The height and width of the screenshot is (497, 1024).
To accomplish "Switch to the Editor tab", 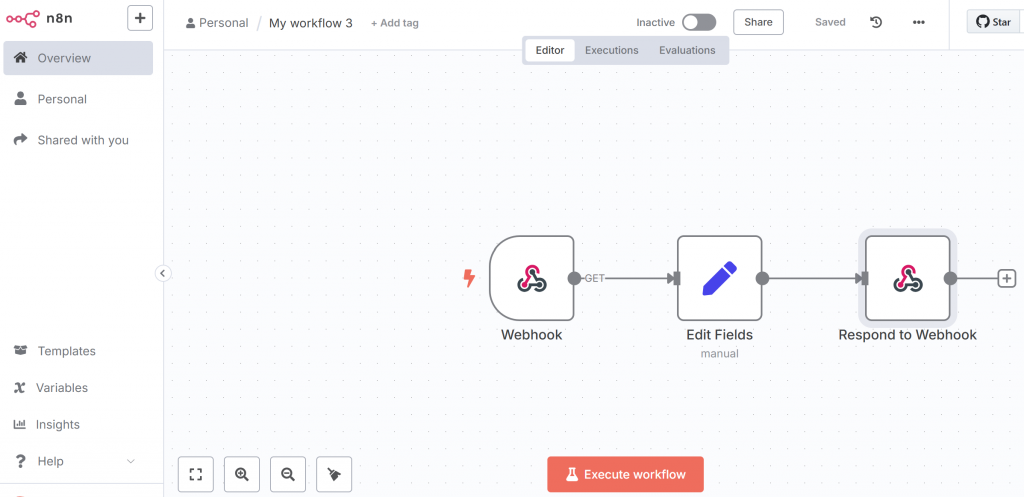I will (x=550, y=50).
